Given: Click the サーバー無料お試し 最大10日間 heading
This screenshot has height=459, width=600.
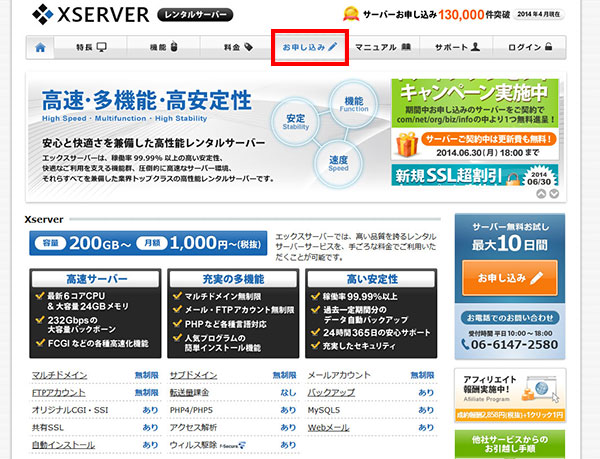Looking at the screenshot, I should pos(510,237).
